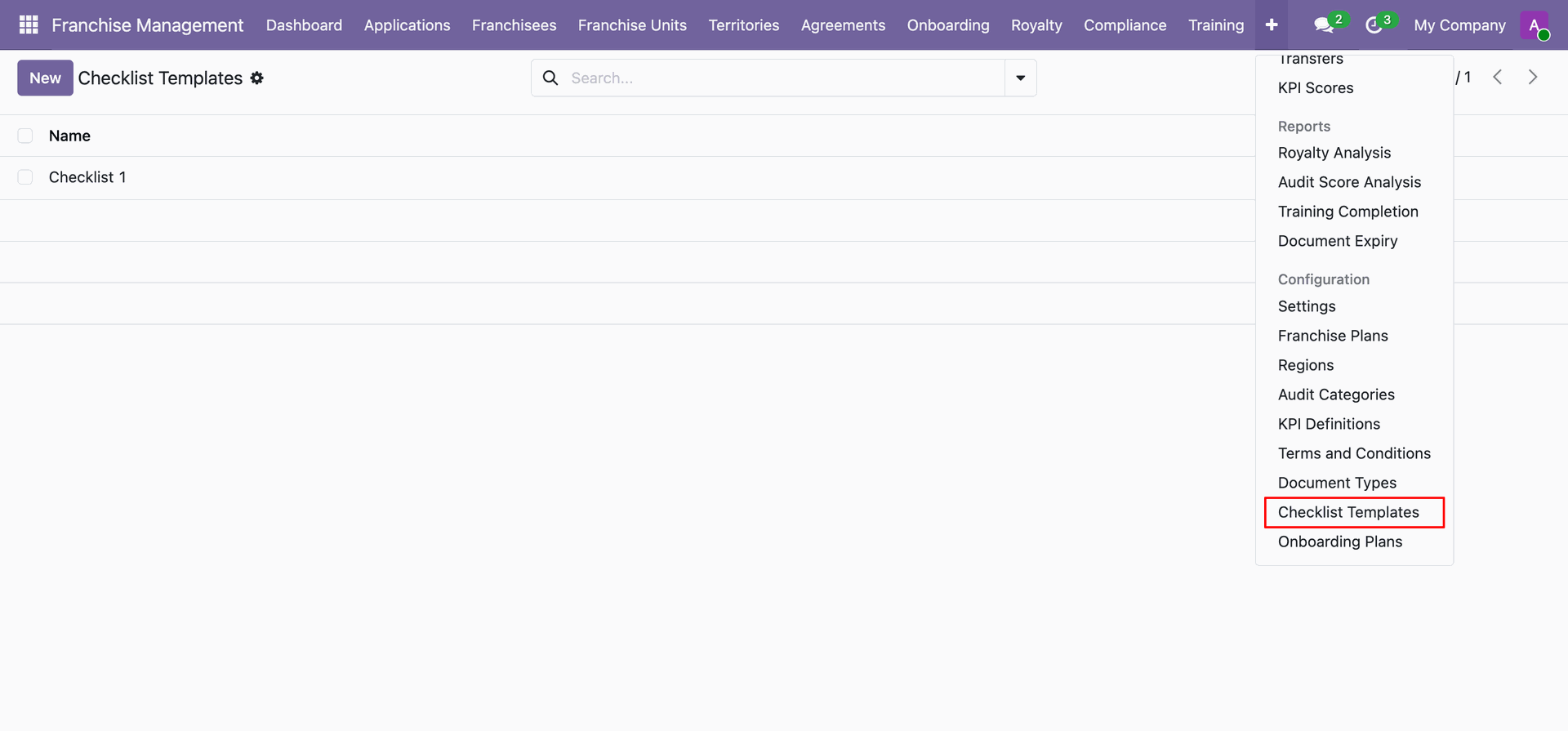Screen dimensions: 1568x731
Task: Open the Checklist 1 record
Action: tap(87, 177)
